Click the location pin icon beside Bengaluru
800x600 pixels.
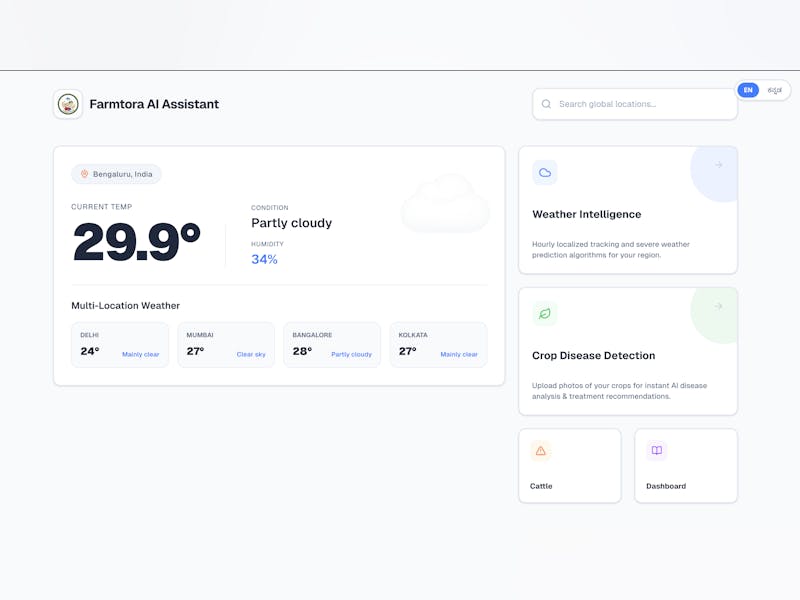tap(84, 174)
